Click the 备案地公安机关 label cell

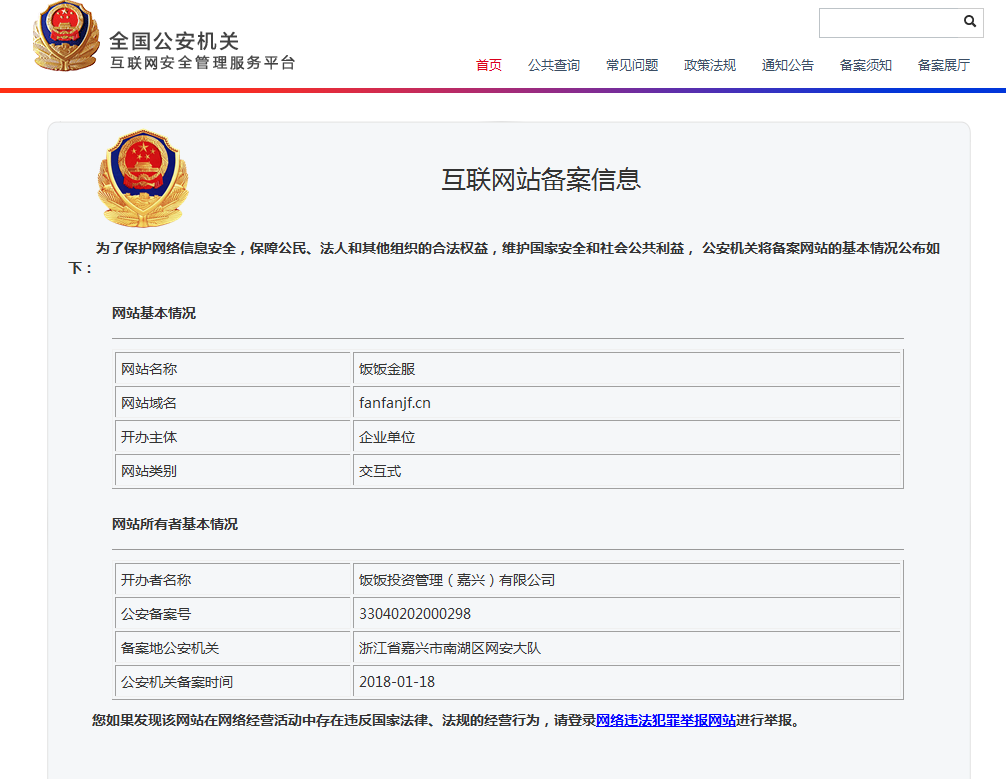tap(232, 648)
